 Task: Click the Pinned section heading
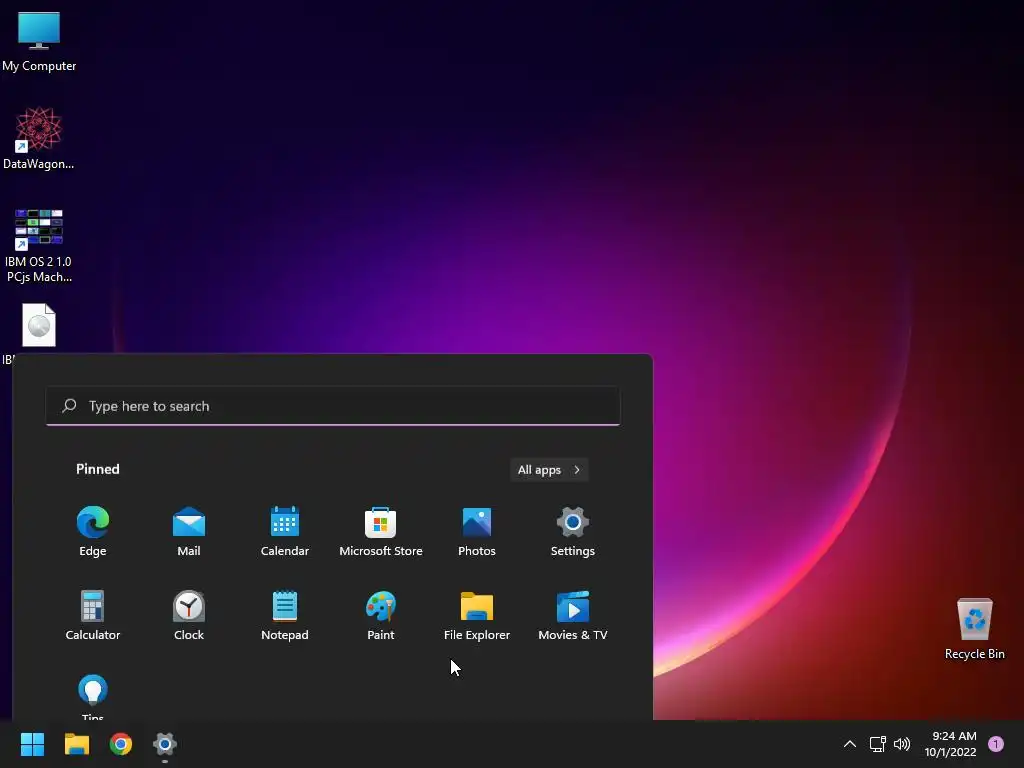coord(98,469)
